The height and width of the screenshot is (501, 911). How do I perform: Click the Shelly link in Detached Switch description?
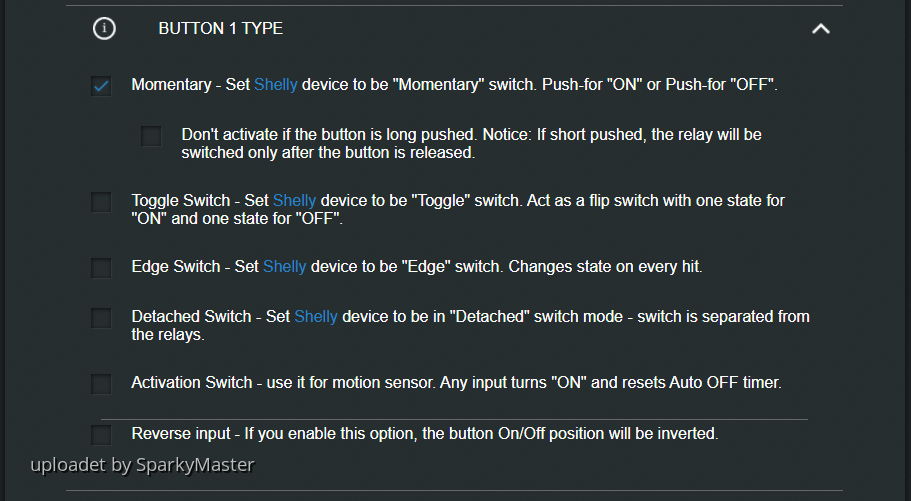click(x=316, y=317)
